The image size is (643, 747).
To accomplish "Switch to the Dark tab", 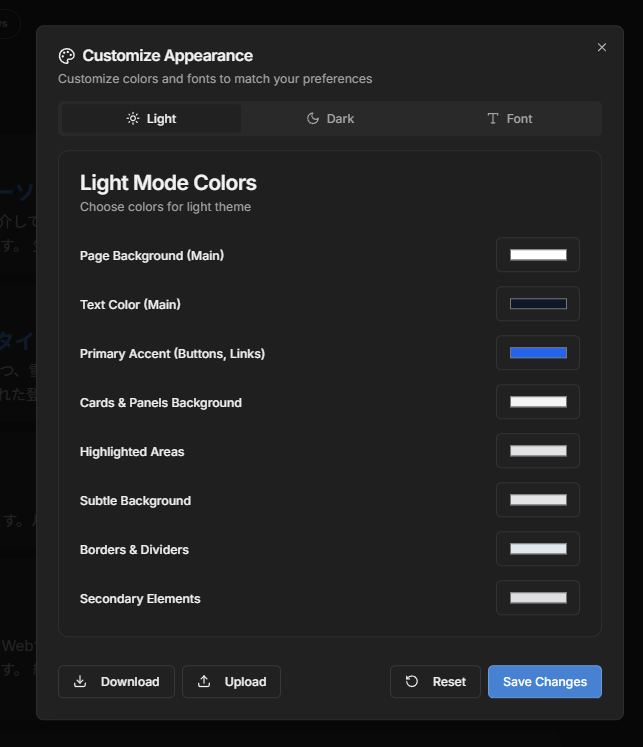I will point(330,119).
